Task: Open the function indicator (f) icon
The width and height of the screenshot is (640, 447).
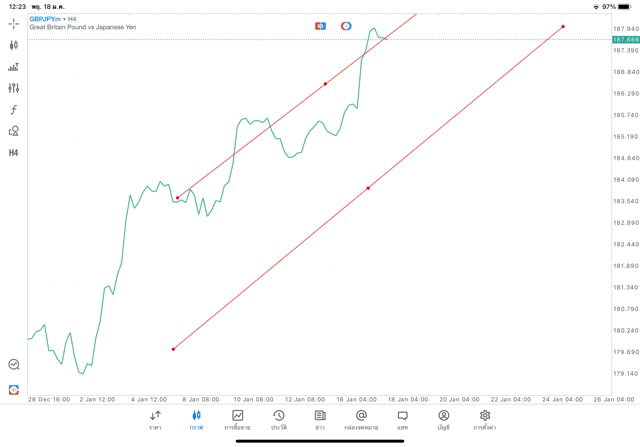Action: (14, 110)
